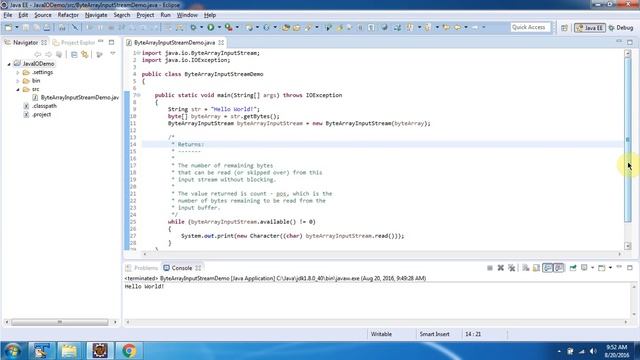The height and width of the screenshot is (360, 640).
Task: Open the External Tools dropdown arrow
Action: pos(237,27)
